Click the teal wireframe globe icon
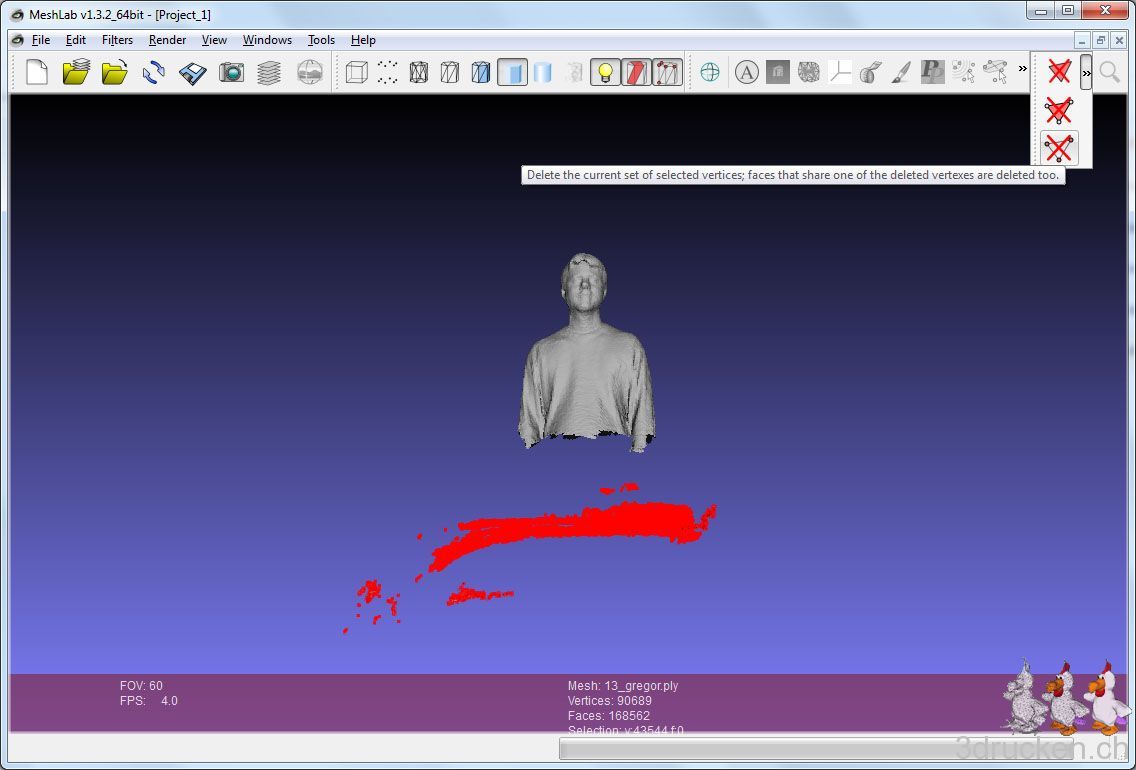This screenshot has width=1136, height=770. [710, 72]
